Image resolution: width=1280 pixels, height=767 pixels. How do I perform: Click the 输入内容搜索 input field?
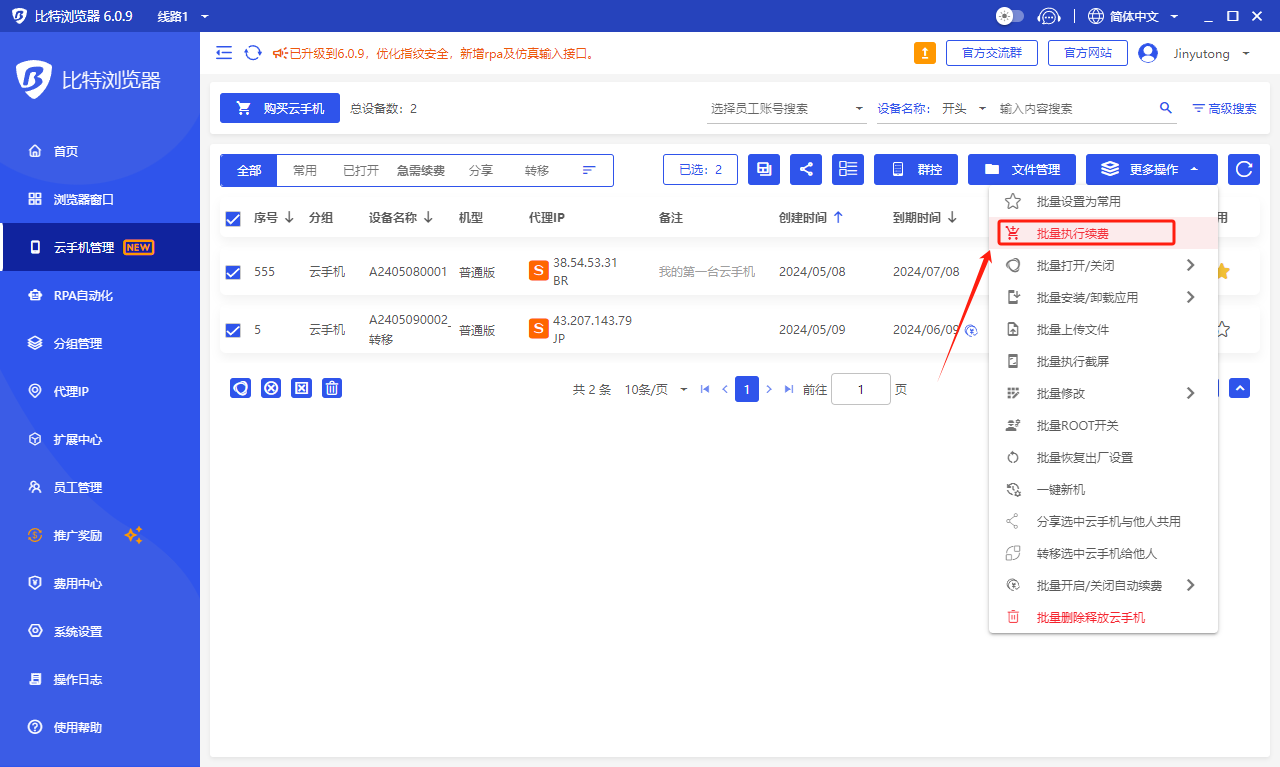[x=1076, y=108]
